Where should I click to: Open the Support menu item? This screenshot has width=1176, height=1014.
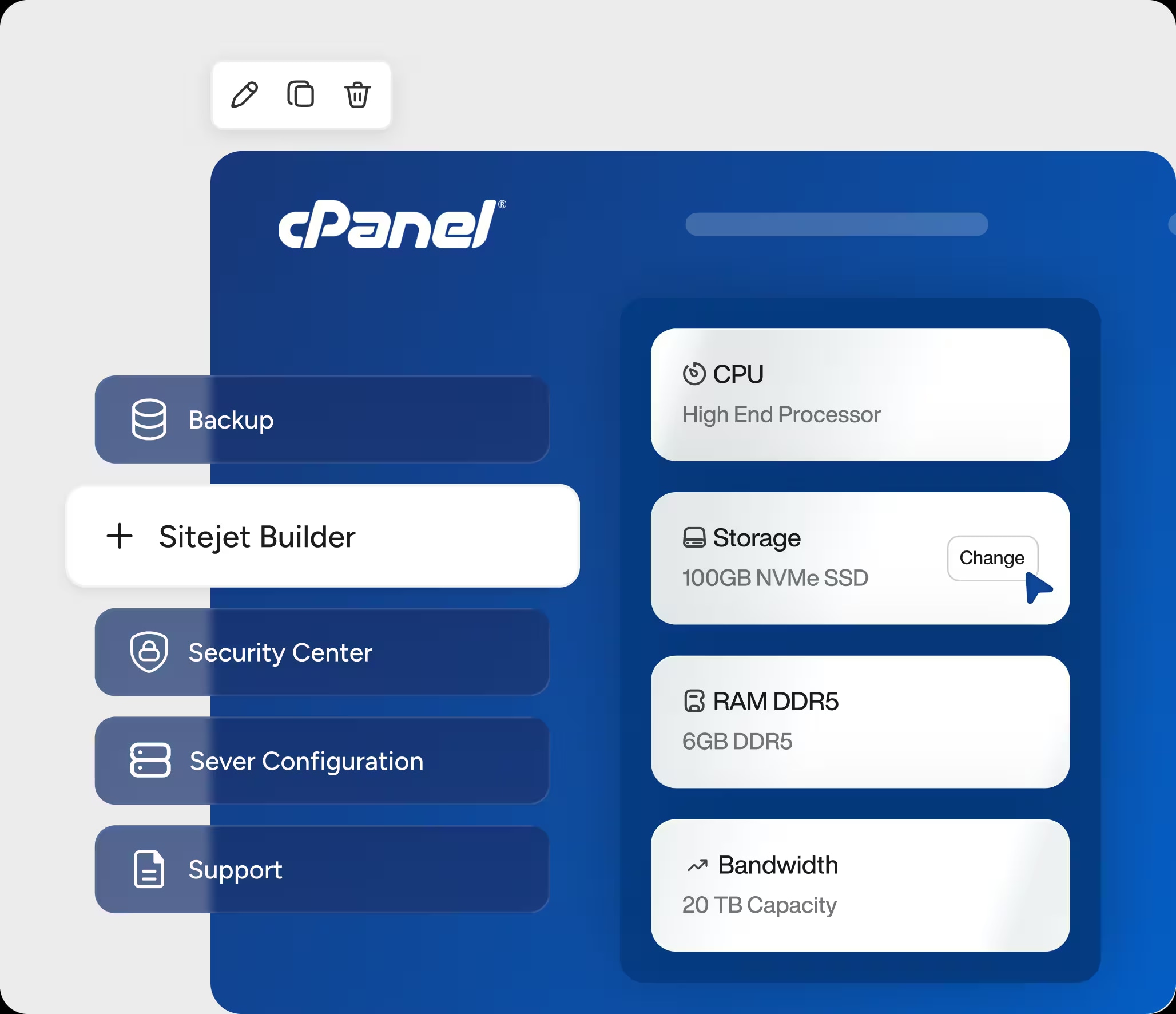(322, 869)
